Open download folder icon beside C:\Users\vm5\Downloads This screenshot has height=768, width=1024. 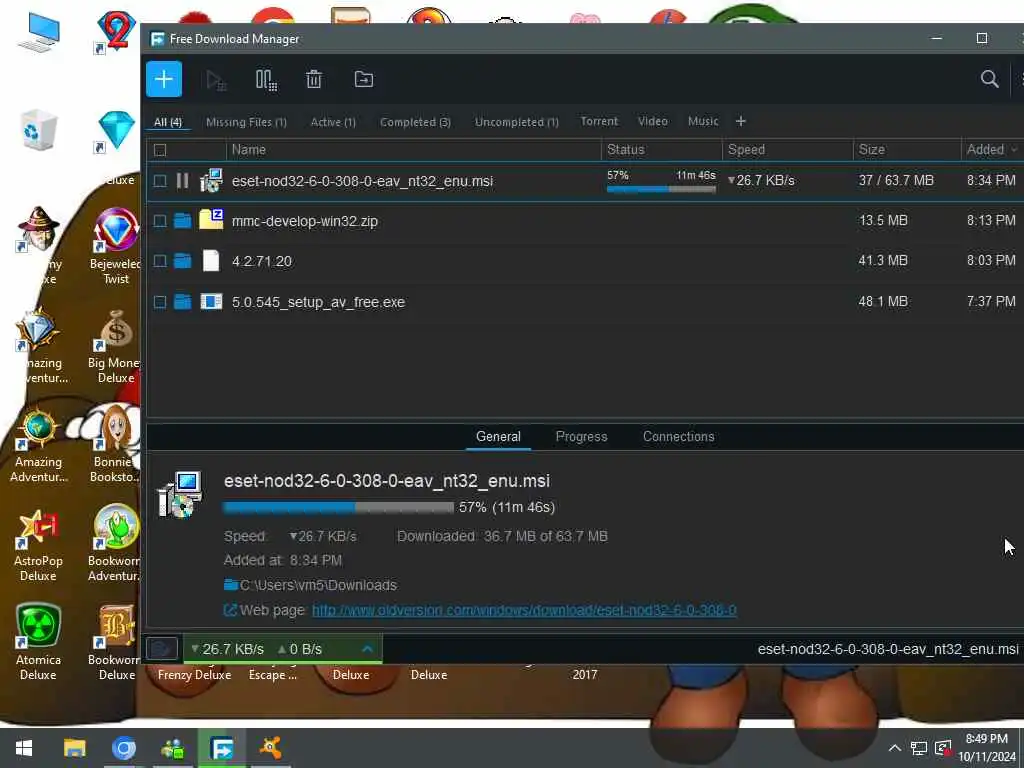231,584
